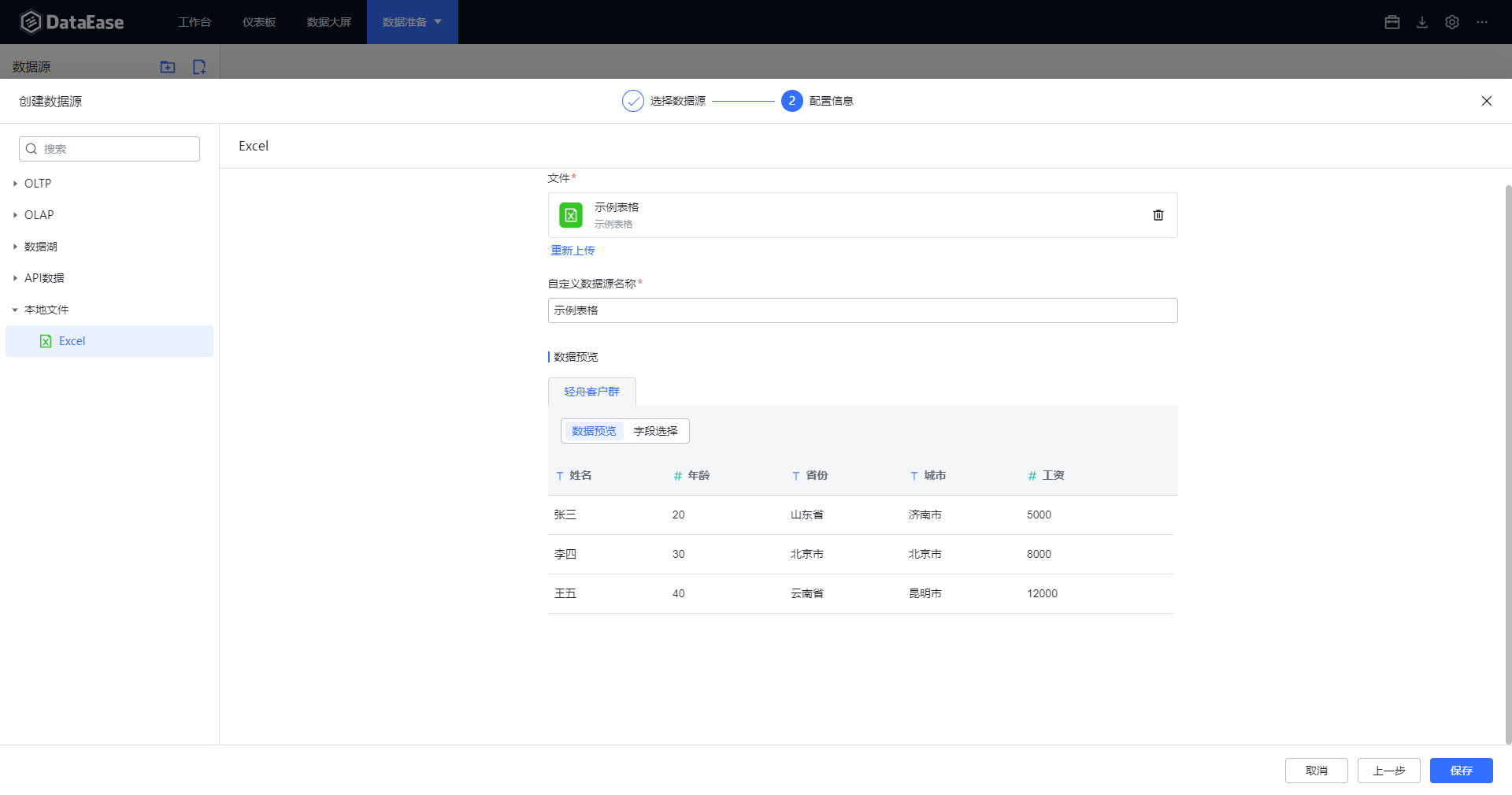The width and height of the screenshot is (1512, 795).
Task: Click the 自定义数据源名称 input field
Action: pyautogui.click(x=862, y=310)
